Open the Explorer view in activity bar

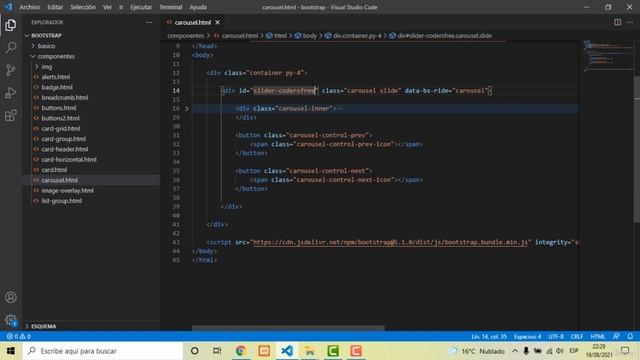click(11, 25)
